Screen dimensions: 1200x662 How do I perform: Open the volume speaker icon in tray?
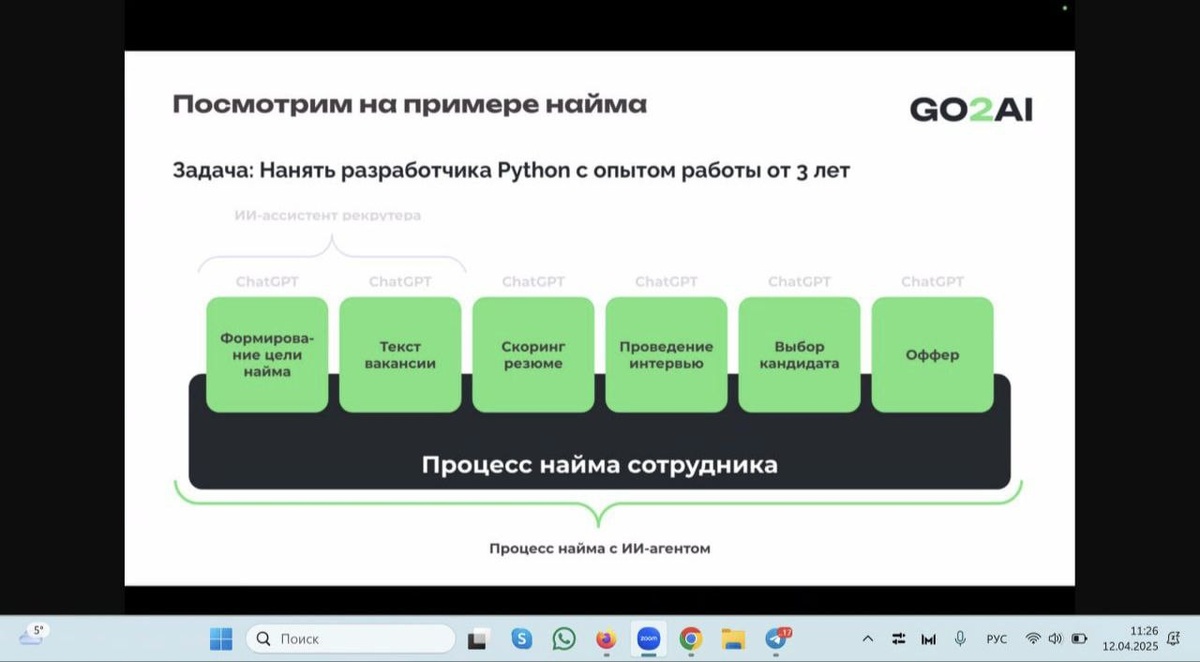point(1055,638)
